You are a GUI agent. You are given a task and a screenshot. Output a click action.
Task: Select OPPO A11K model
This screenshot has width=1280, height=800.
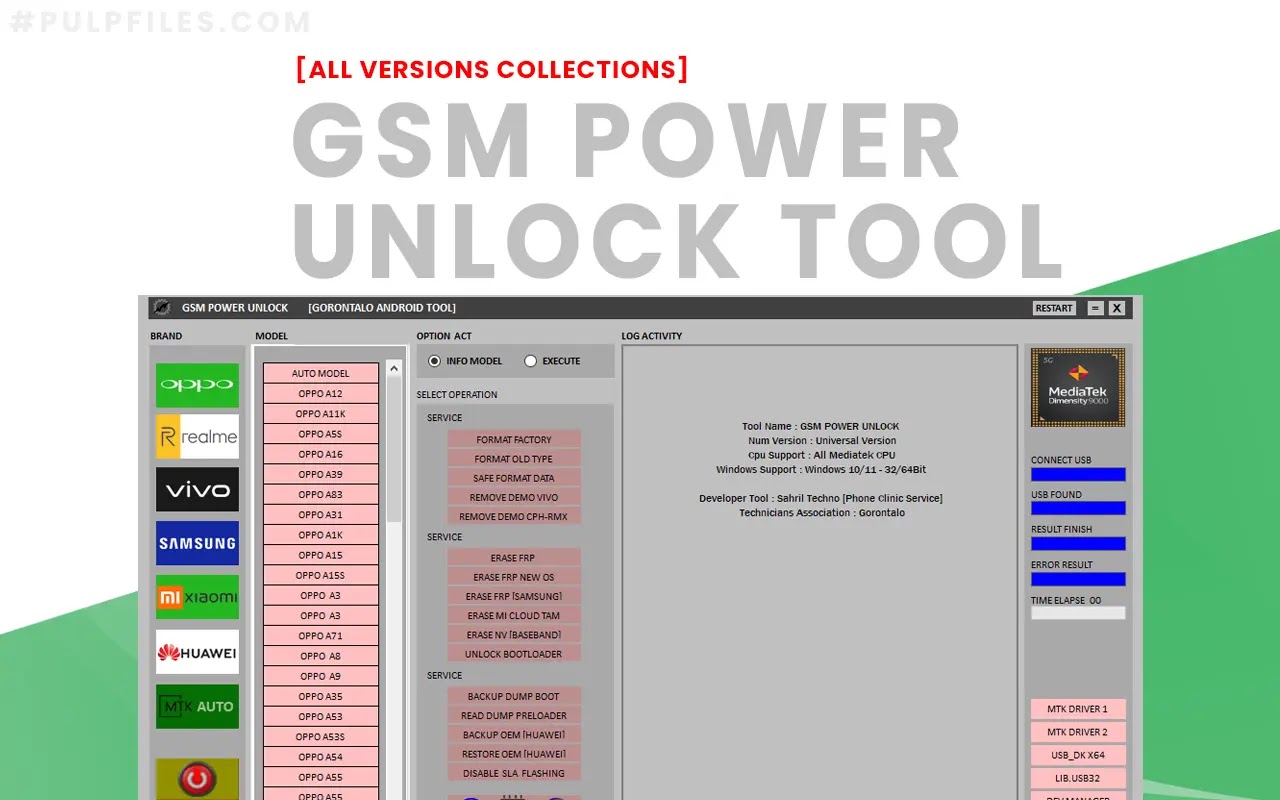pos(321,414)
